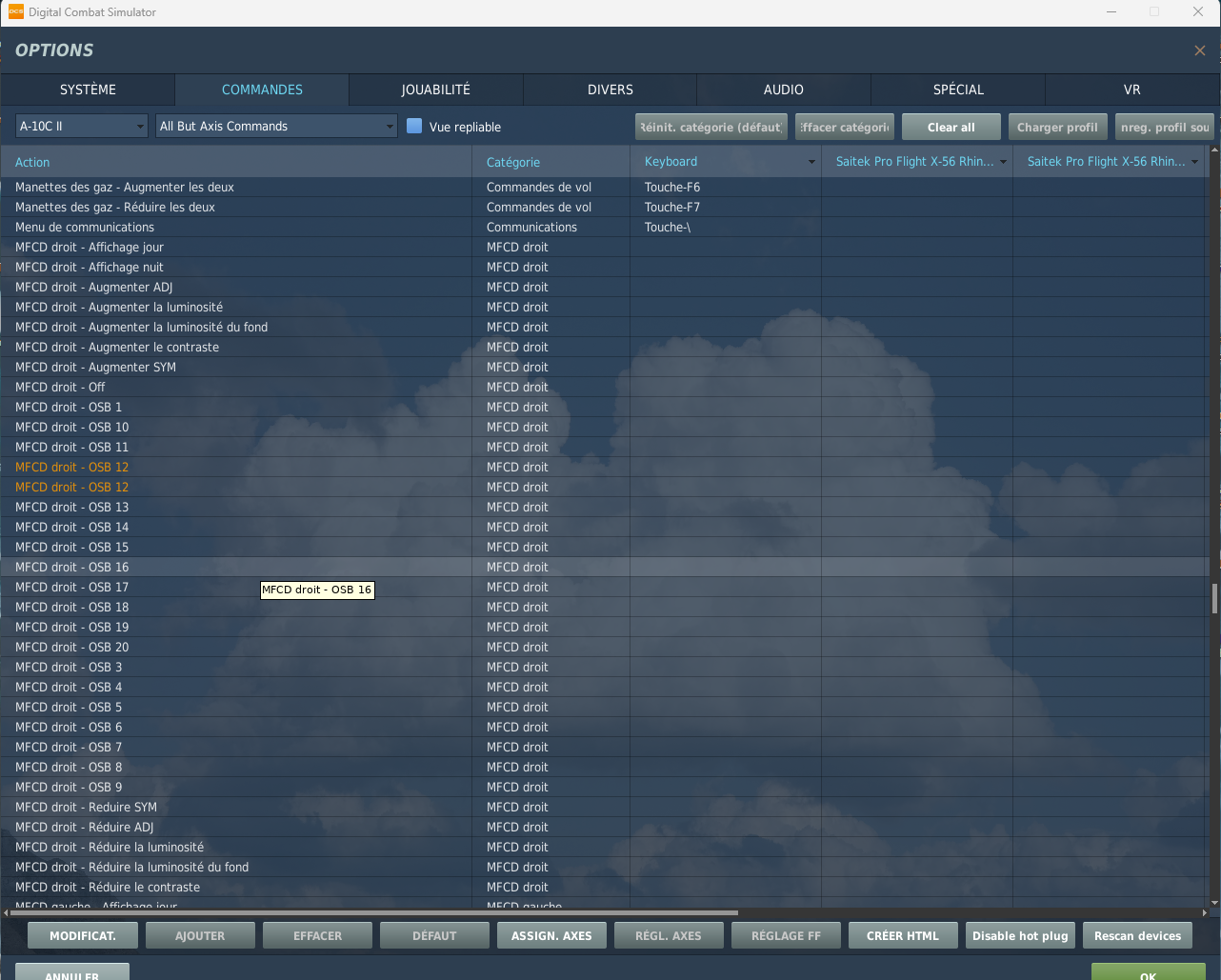Screen dimensions: 1221x980
Task: Click the vertical scrollbar up arrow
Action: pos(1214,150)
